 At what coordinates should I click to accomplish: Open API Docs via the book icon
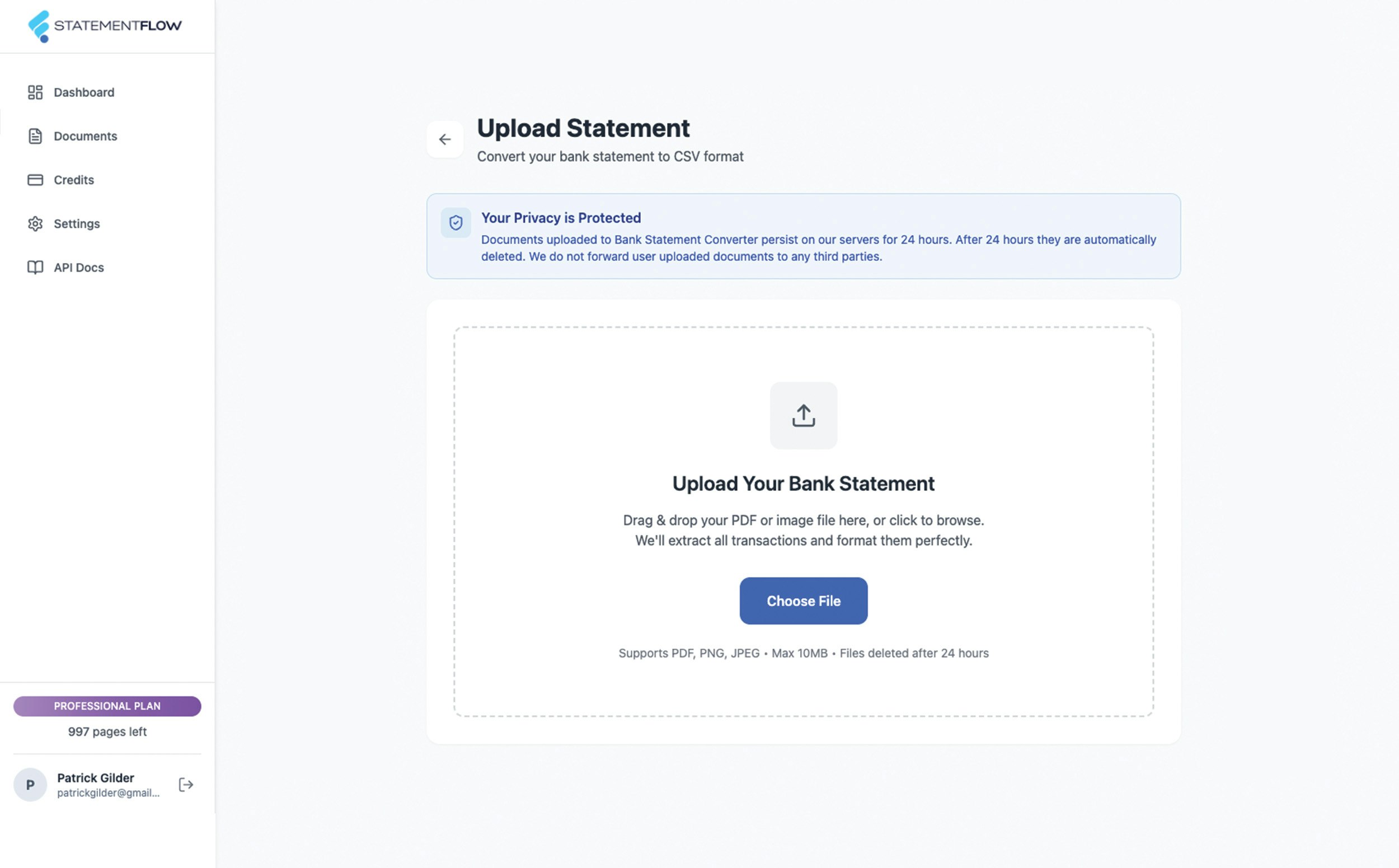(x=36, y=268)
